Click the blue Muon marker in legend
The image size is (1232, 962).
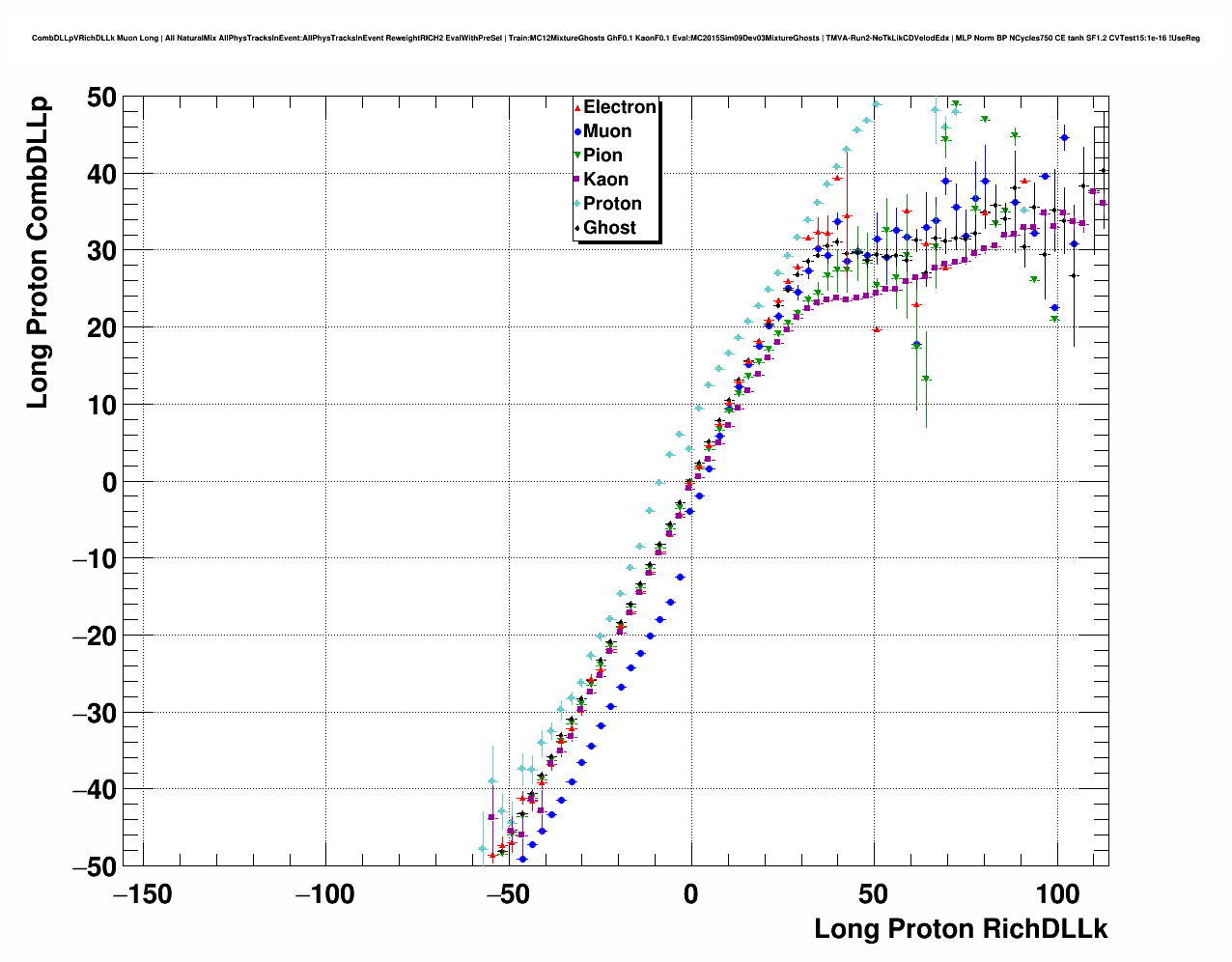tap(577, 132)
